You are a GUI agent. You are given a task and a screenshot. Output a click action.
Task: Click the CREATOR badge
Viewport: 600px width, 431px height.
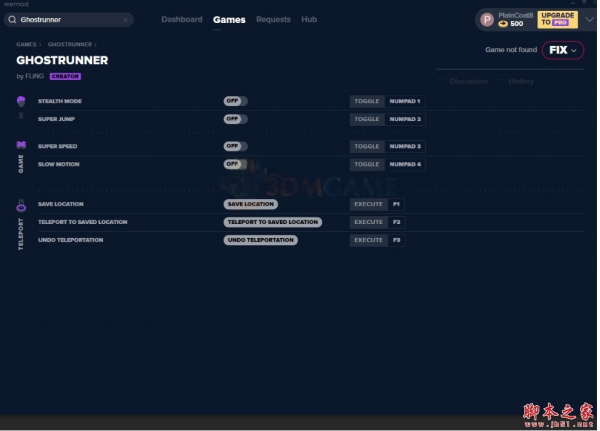coord(65,76)
